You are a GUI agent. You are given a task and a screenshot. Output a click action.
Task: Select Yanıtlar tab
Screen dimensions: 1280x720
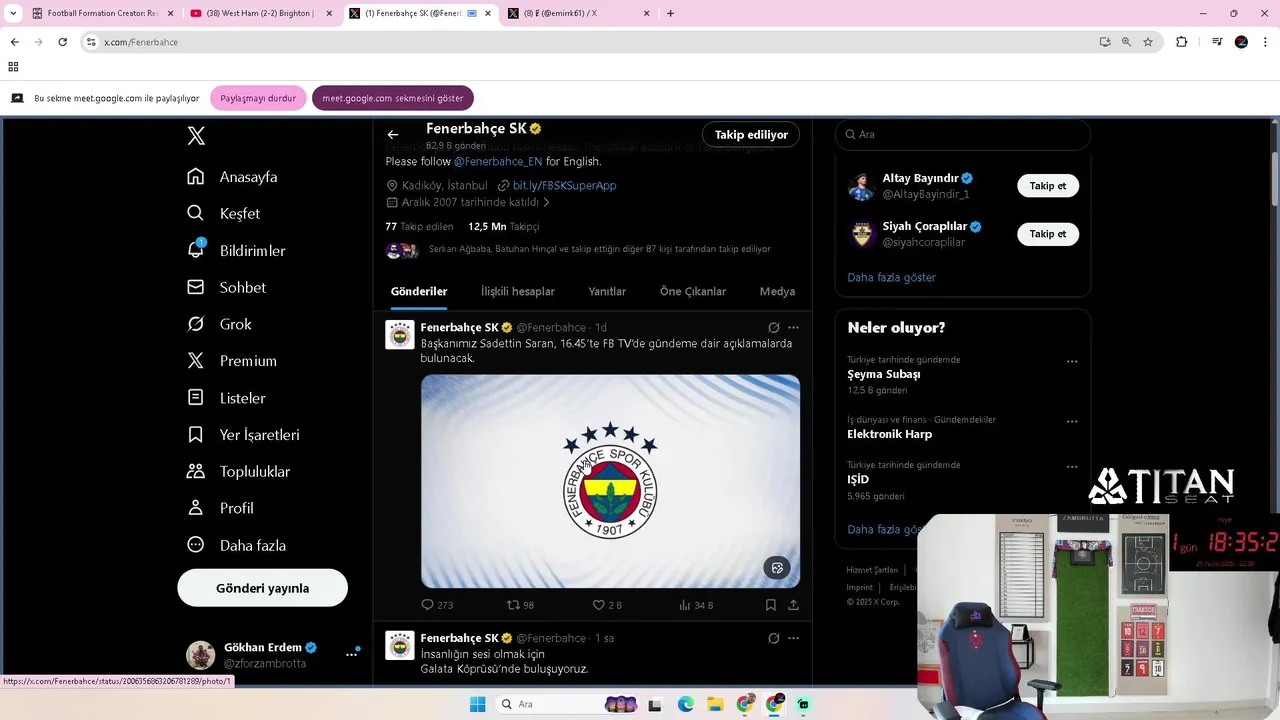[x=607, y=292]
